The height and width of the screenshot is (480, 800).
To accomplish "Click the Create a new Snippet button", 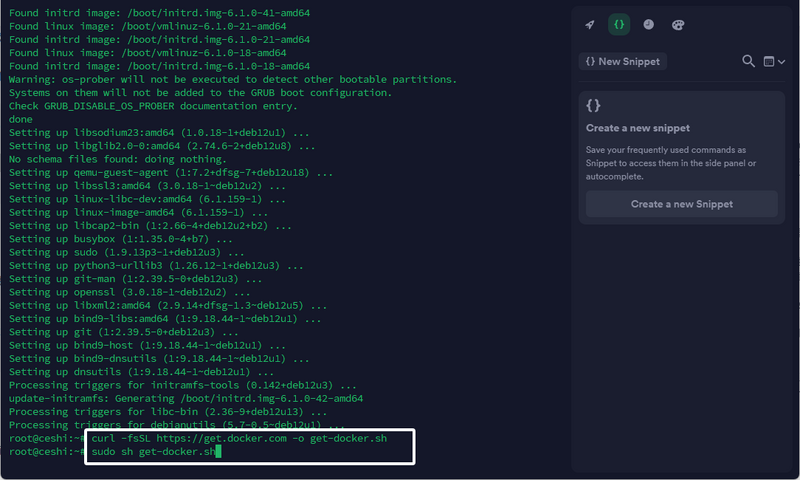I will pyautogui.click(x=681, y=204).
